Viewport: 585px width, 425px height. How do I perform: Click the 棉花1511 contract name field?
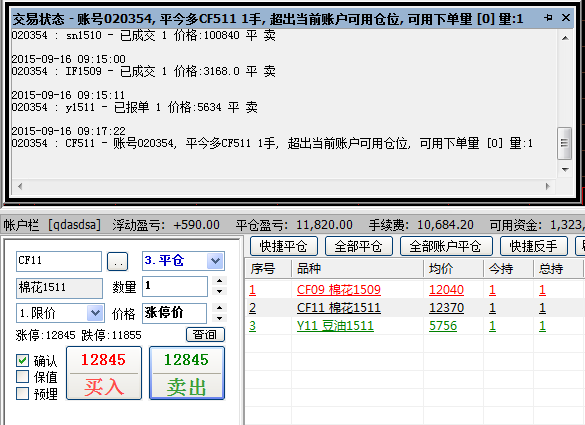(x=59, y=288)
